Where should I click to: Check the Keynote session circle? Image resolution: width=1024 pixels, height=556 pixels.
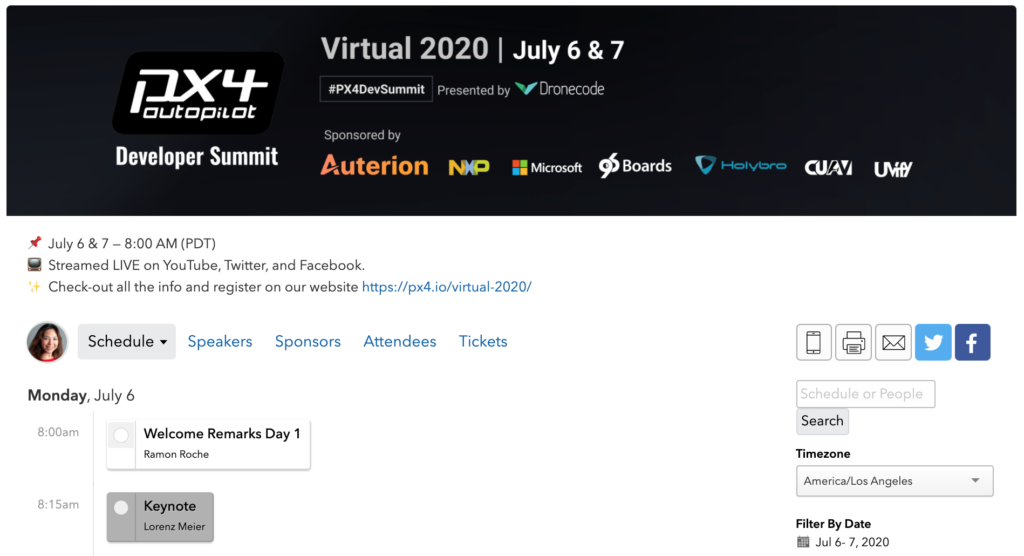pyautogui.click(x=121, y=508)
